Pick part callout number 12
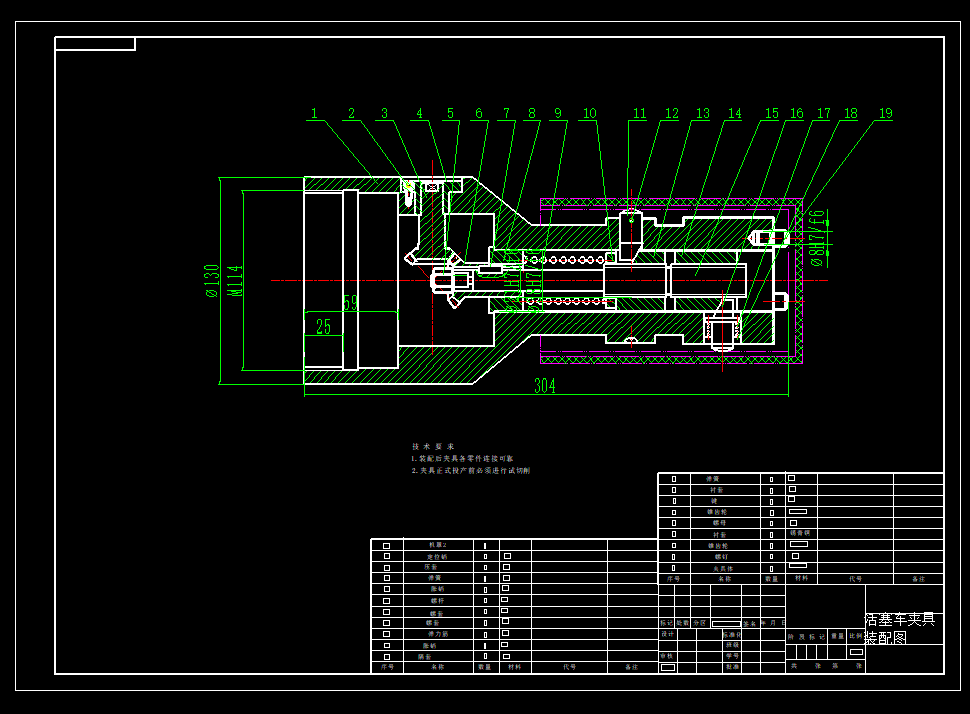 [672, 113]
